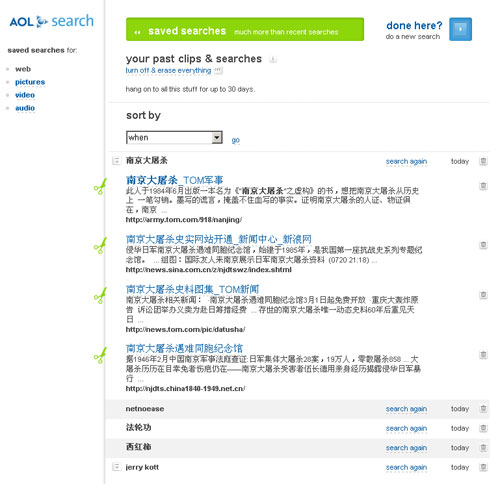Click the jerry kott search term text
The height and width of the screenshot is (484, 500).
142,467
